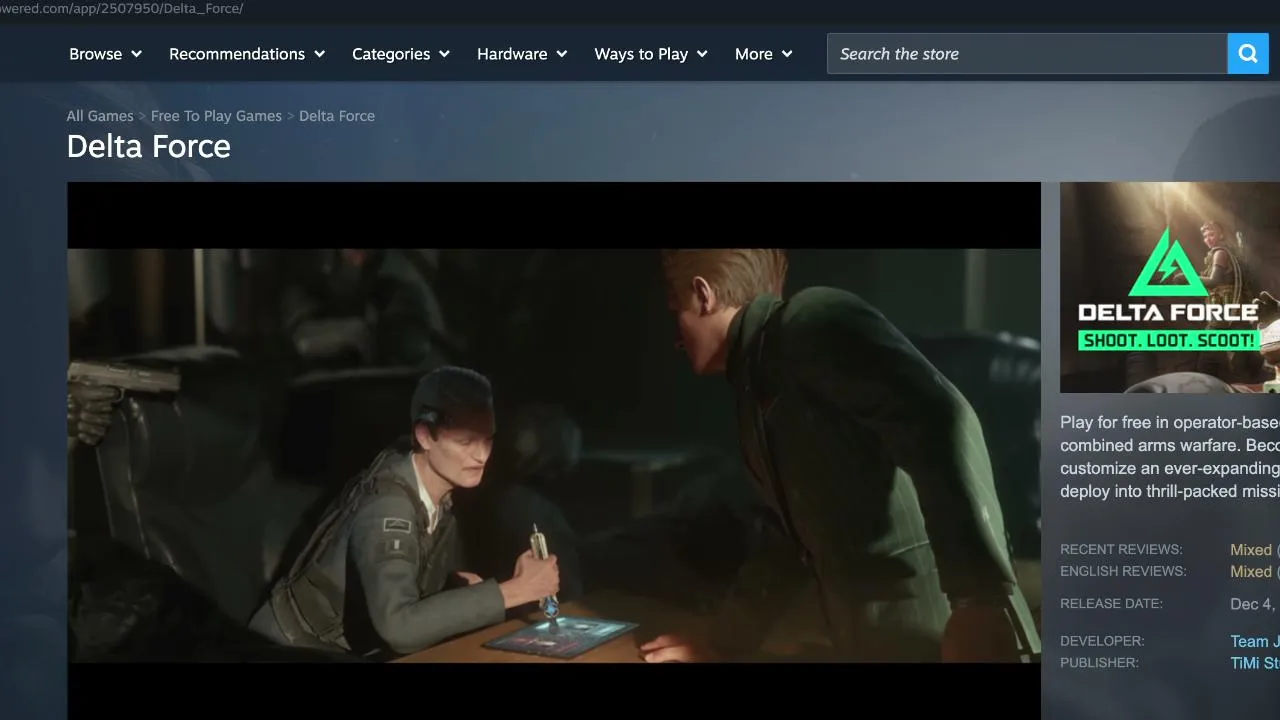Viewport: 1280px width, 720px height.
Task: Click the RELEASE DATE label
Action: [x=1111, y=604]
